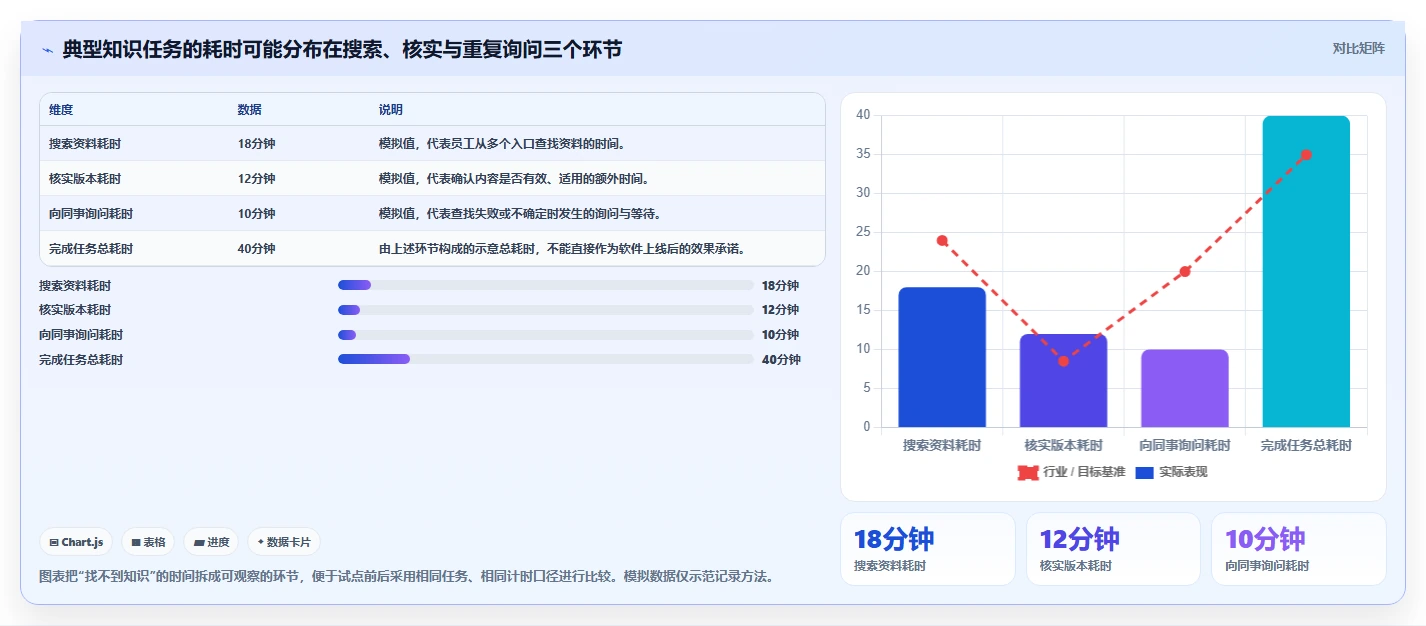Click the 搜索资料耗时 table row name
The height and width of the screenshot is (626, 1426).
tap(85, 144)
